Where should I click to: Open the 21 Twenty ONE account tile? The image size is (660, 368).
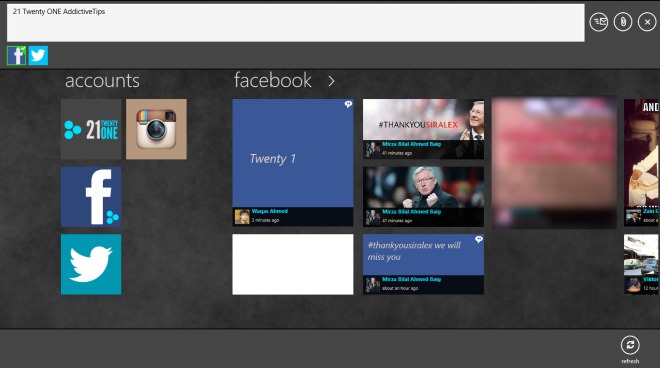click(91, 129)
